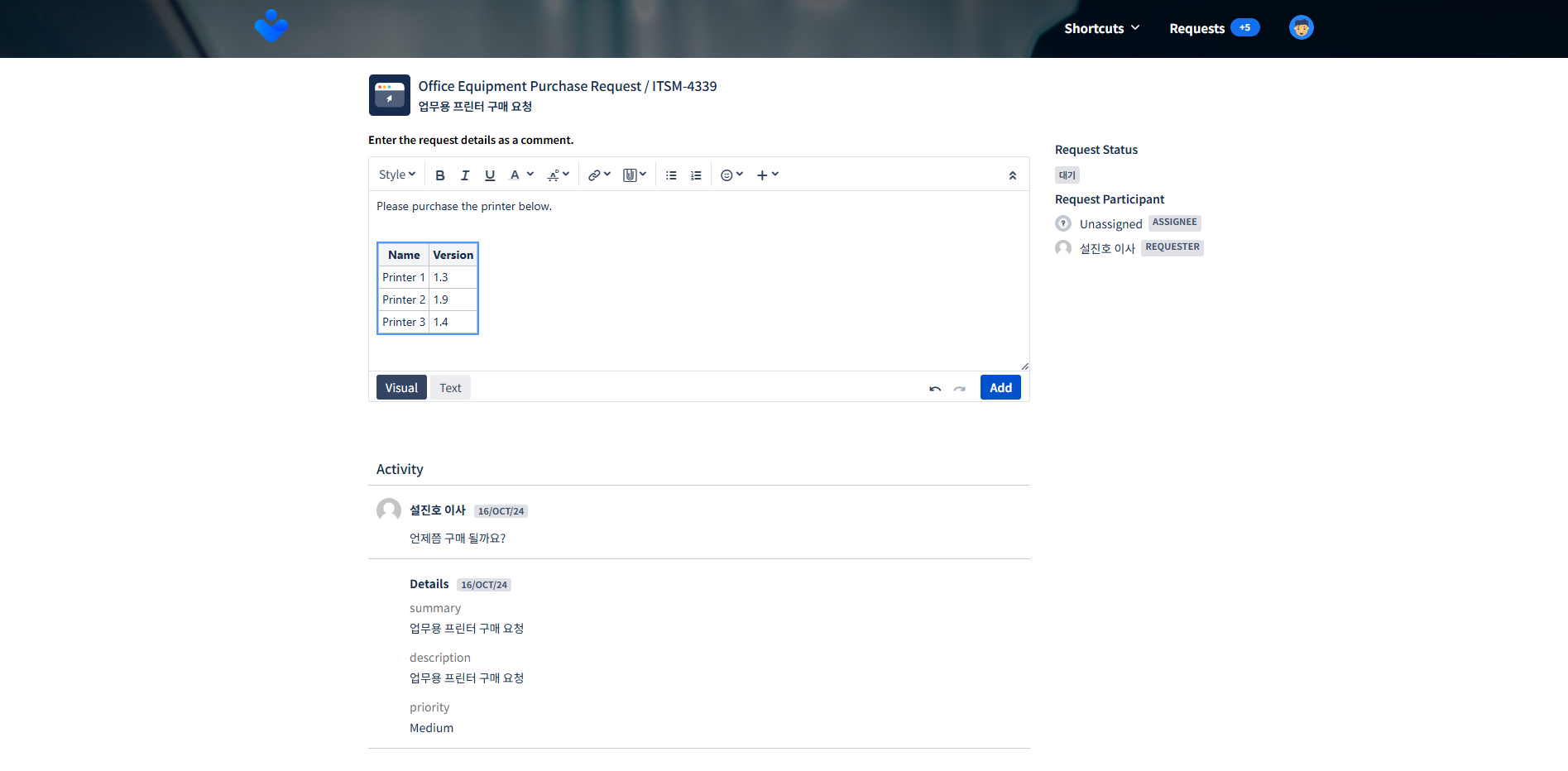
Task: Redo the last edit
Action: 959,388
